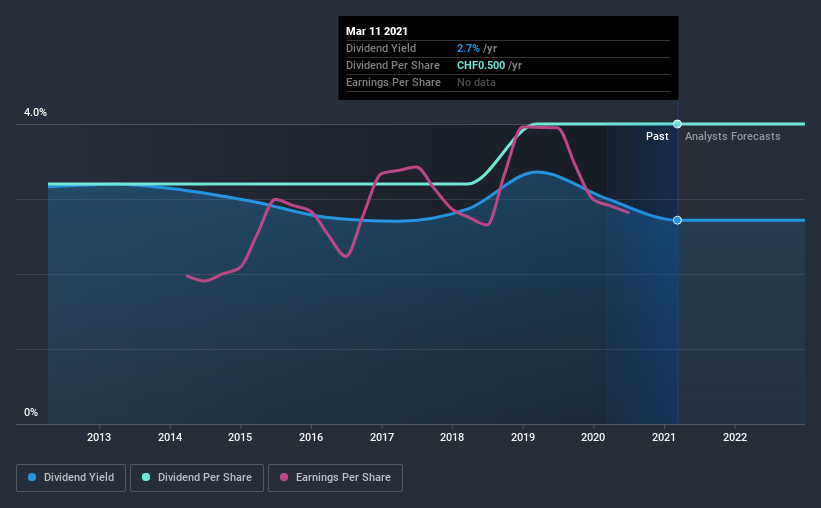Click the 2019 x-axis label
This screenshot has height=508, width=821.
523,437
